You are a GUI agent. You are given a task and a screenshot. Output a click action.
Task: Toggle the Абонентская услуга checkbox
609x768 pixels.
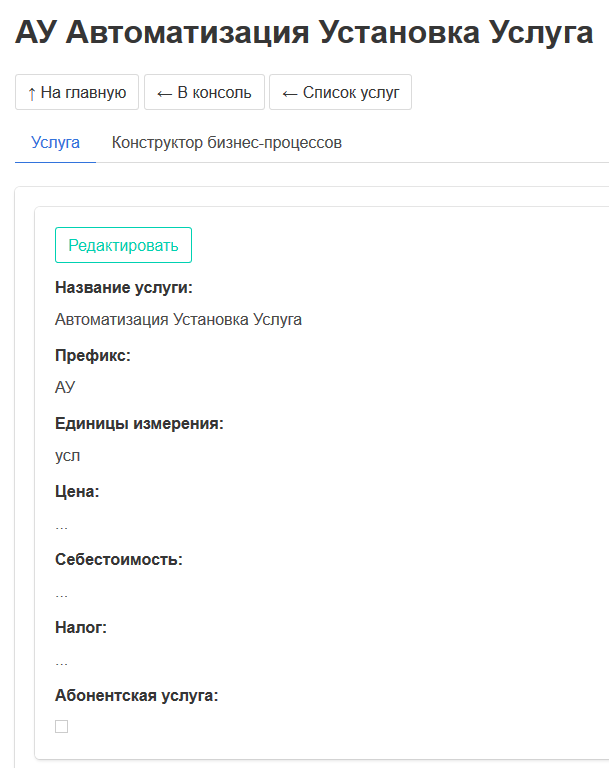[62, 727]
